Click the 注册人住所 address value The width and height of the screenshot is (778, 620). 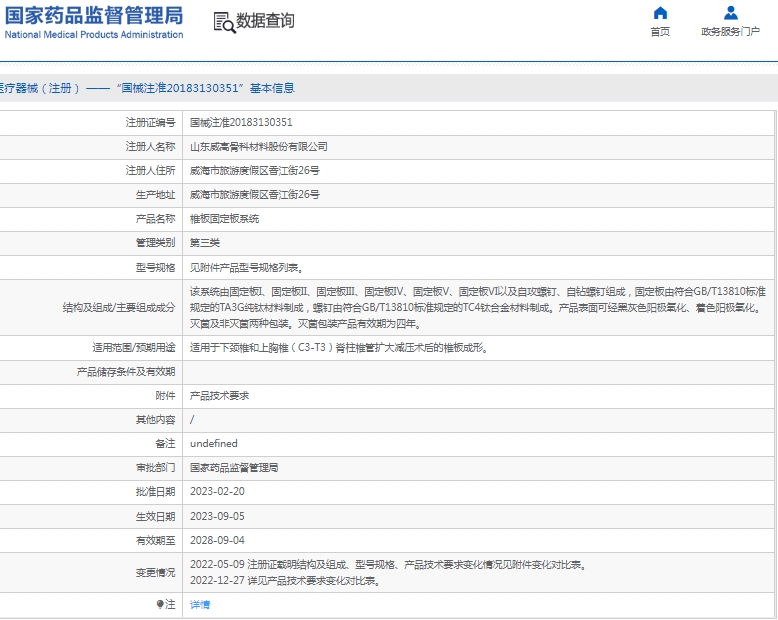coord(255,171)
